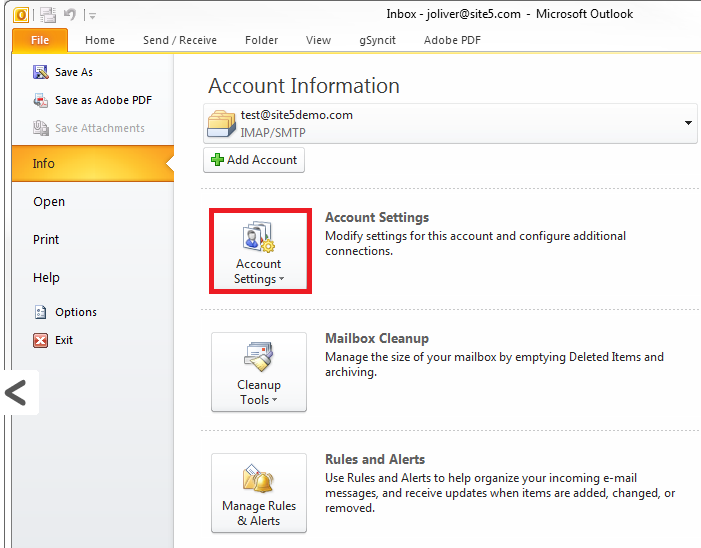
Task: Choose Open from the File menu list
Action: coord(49,202)
